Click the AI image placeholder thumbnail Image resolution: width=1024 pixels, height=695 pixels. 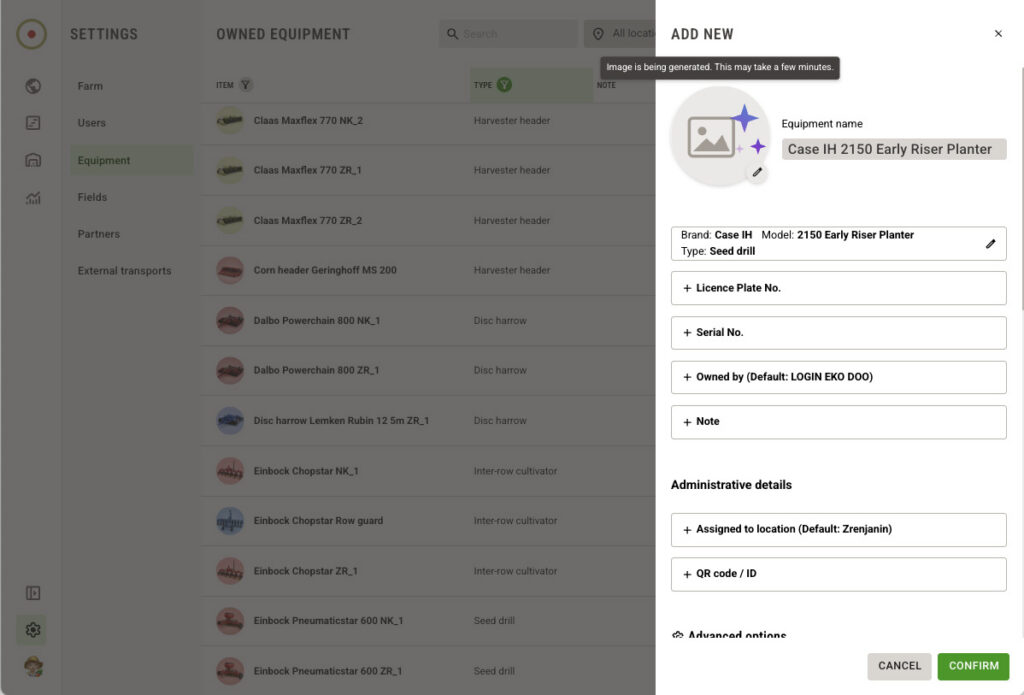point(720,137)
